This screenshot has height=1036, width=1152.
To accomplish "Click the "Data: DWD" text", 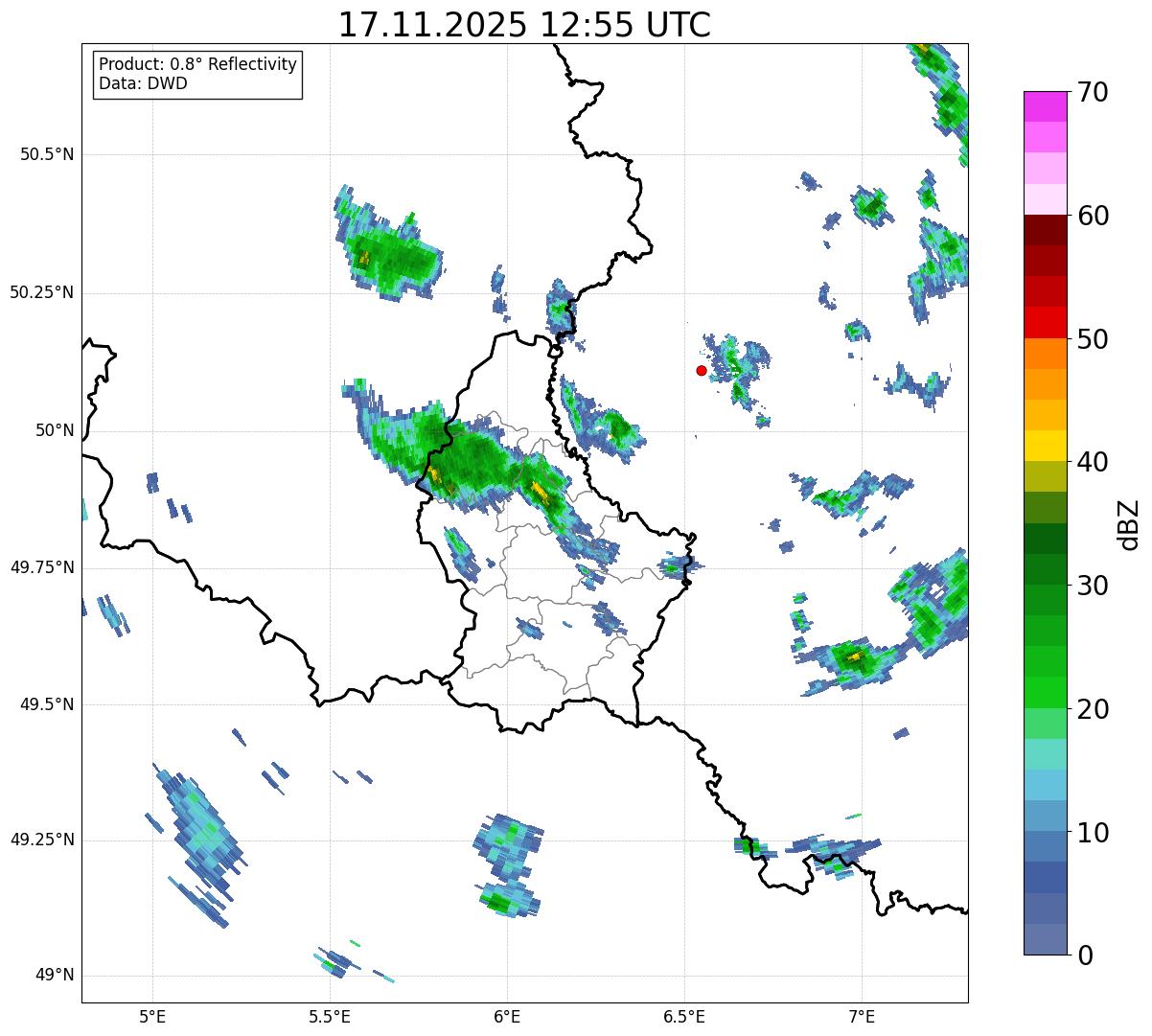I will (x=143, y=83).
